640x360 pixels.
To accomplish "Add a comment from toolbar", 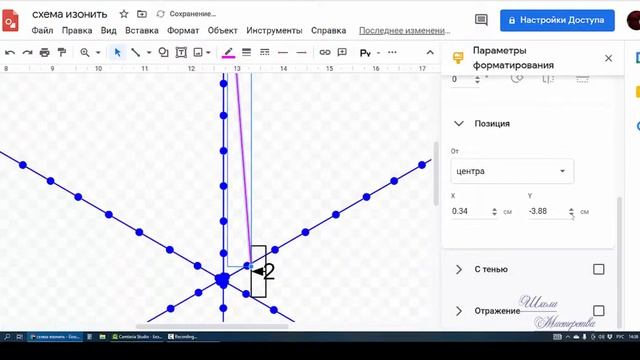I will point(342,52).
